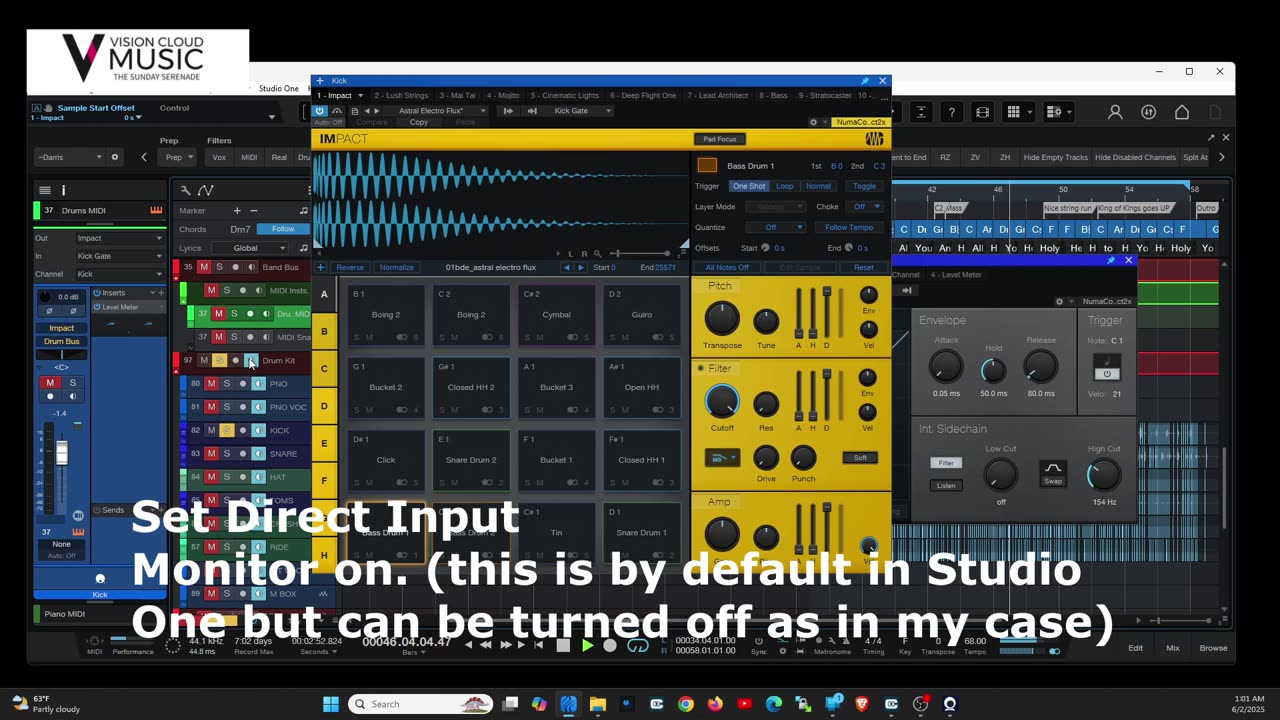1280x720 pixels.
Task: Open the track list wrench options icon
Action: (185, 190)
